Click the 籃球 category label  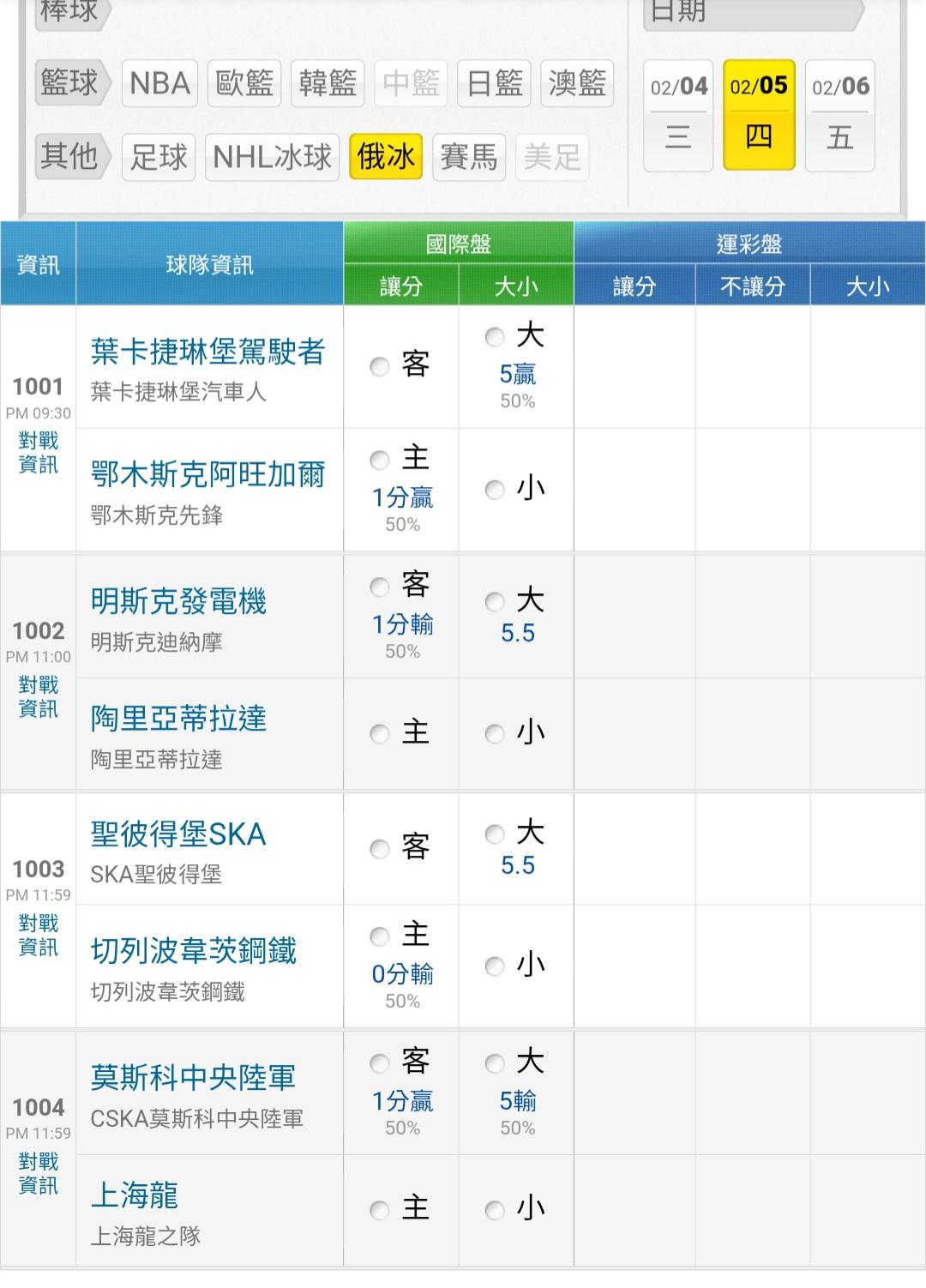[x=69, y=83]
